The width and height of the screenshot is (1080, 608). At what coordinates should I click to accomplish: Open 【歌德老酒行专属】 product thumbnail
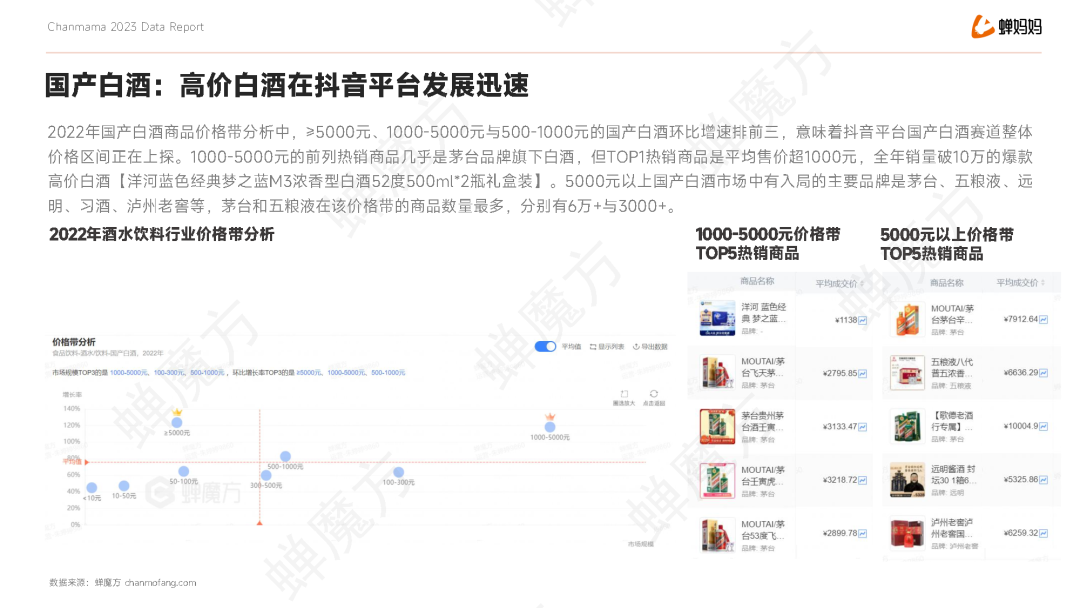(906, 426)
